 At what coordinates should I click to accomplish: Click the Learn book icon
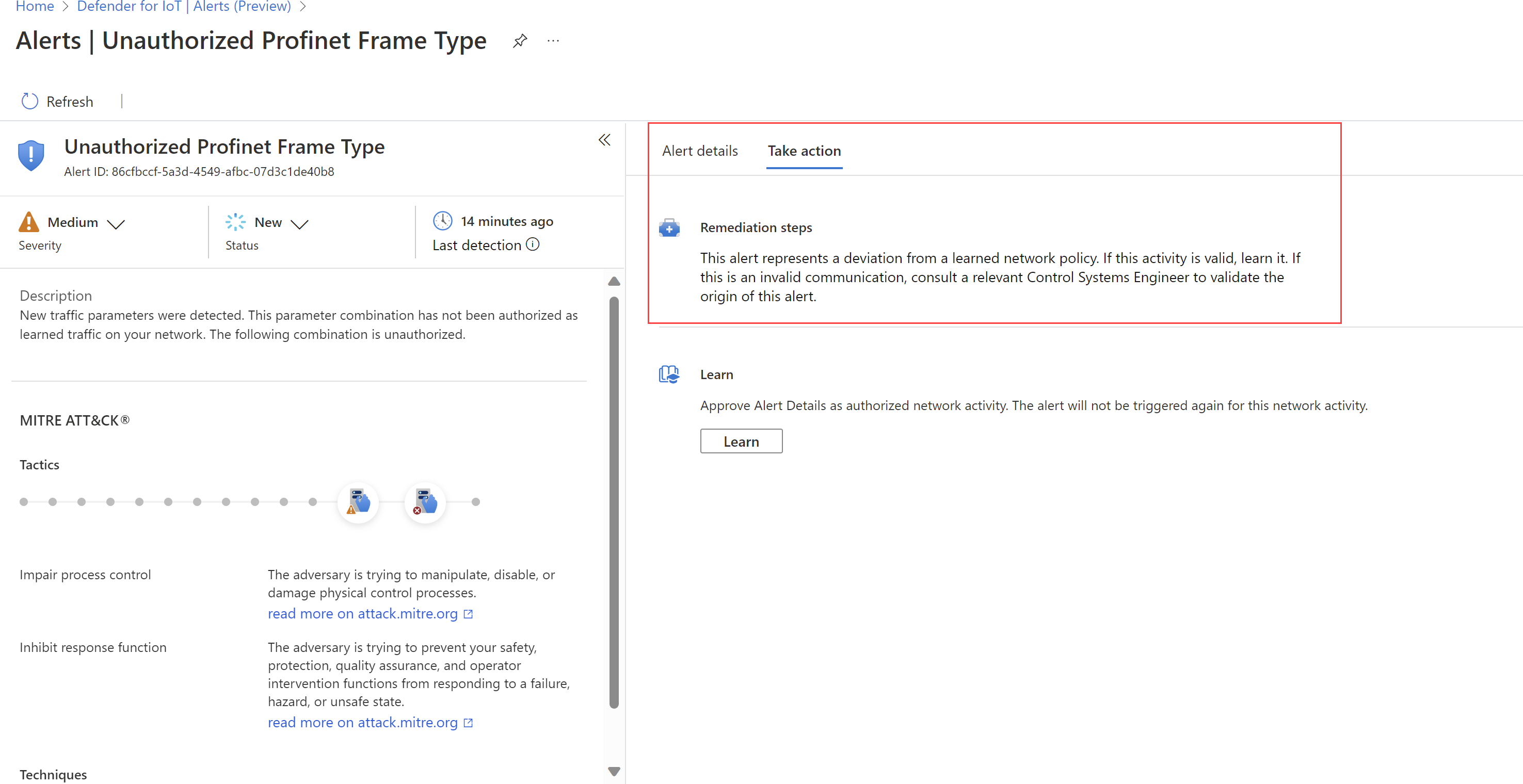669,374
